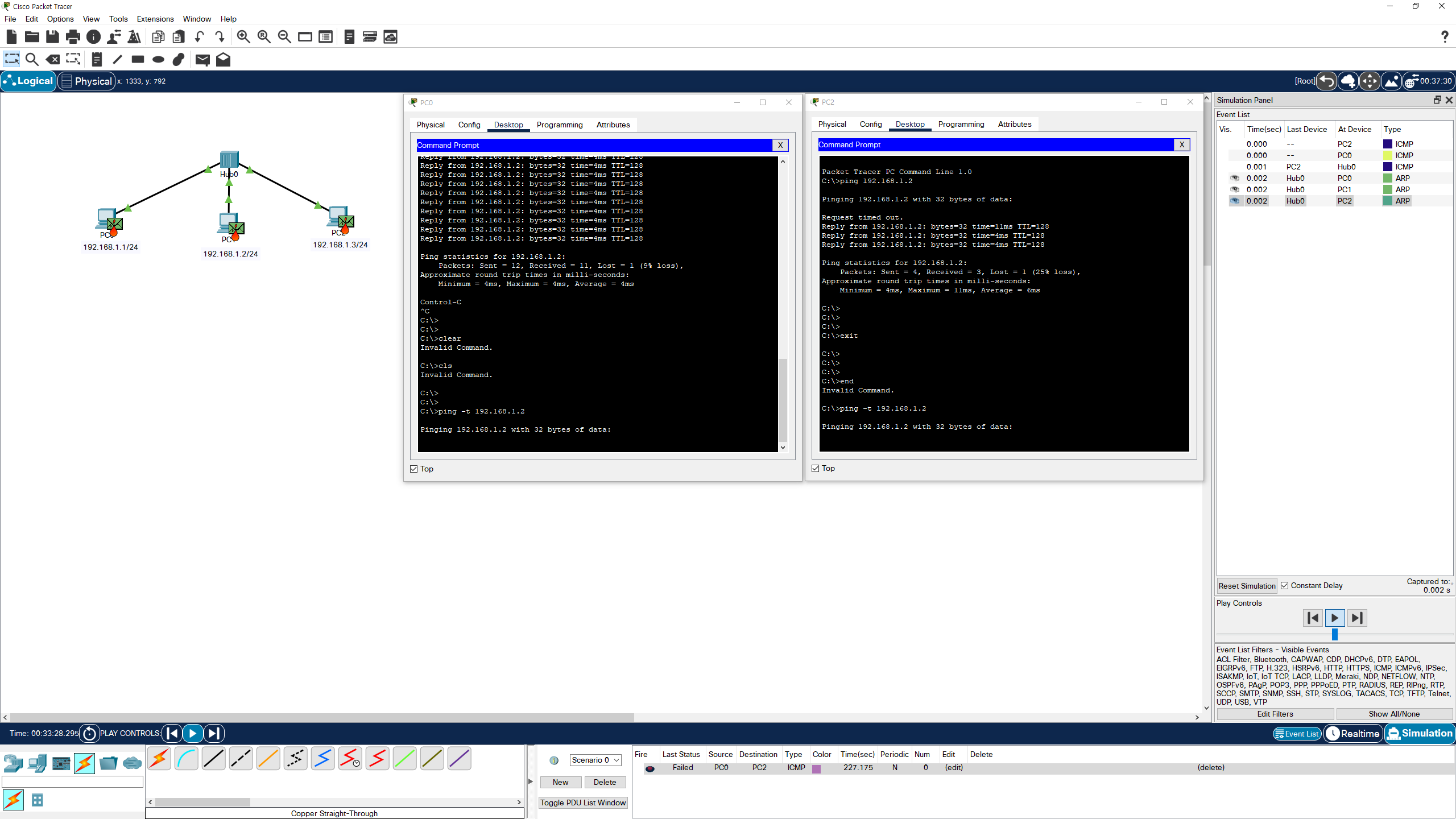Click the Hub0 device on canvas
The image size is (1456, 819).
[229, 160]
